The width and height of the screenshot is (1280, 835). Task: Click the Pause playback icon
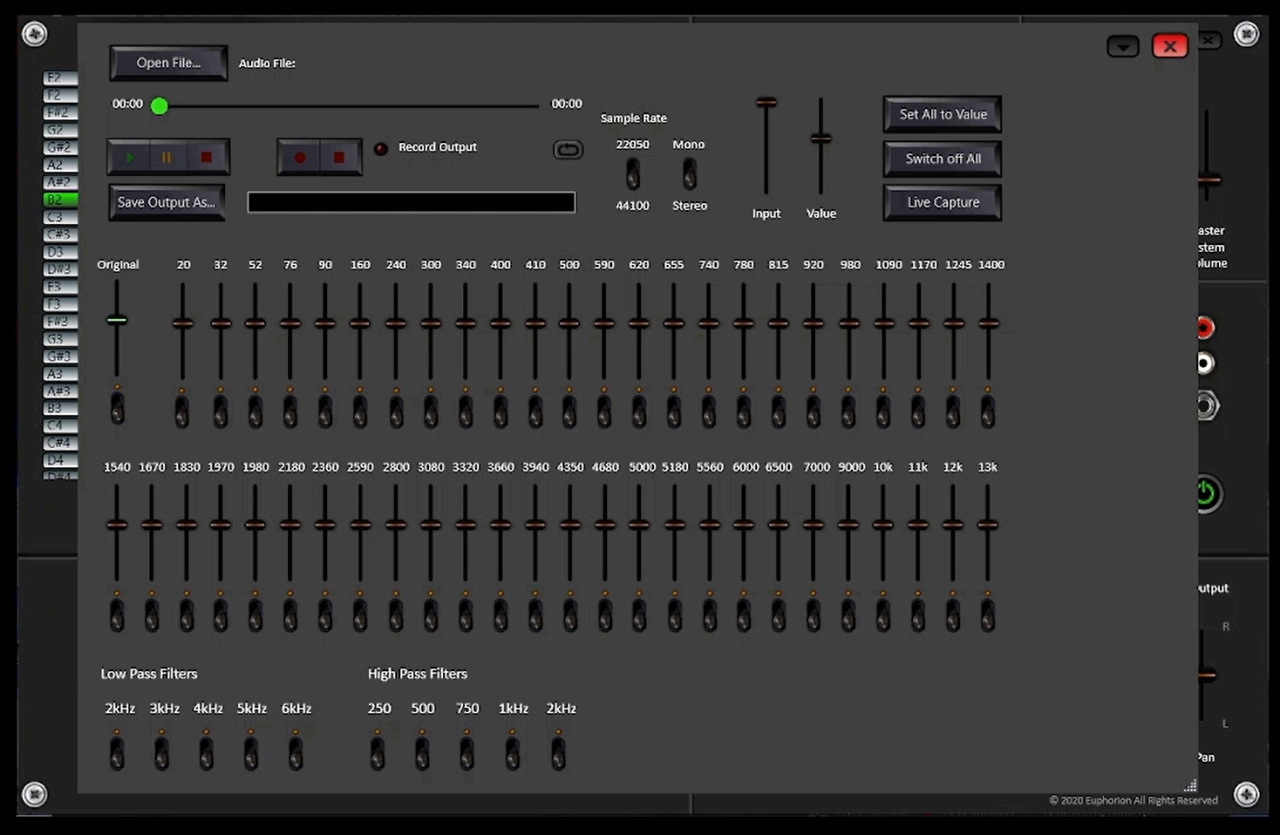167,157
